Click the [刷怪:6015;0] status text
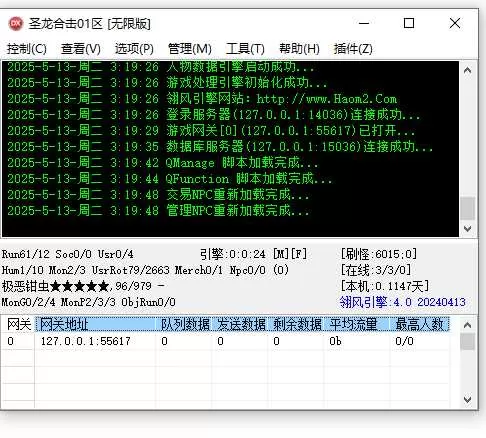 click(x=379, y=254)
